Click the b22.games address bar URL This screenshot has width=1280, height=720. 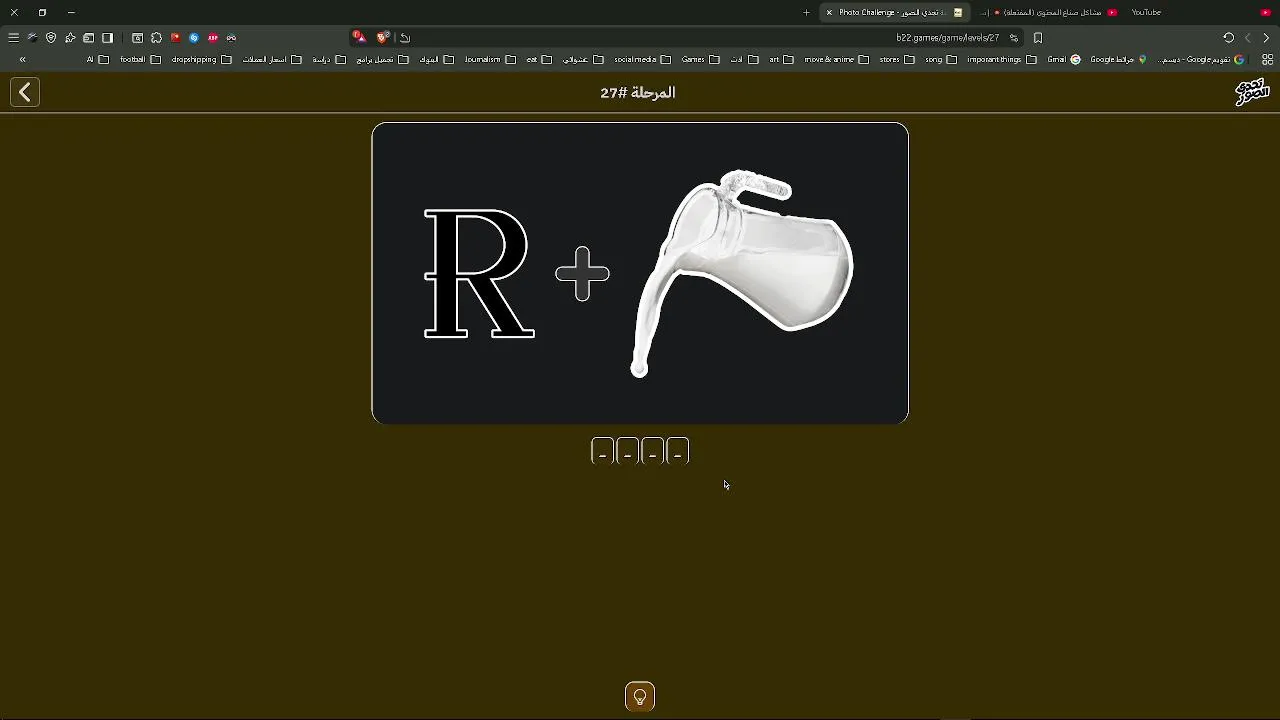[x=947, y=38]
